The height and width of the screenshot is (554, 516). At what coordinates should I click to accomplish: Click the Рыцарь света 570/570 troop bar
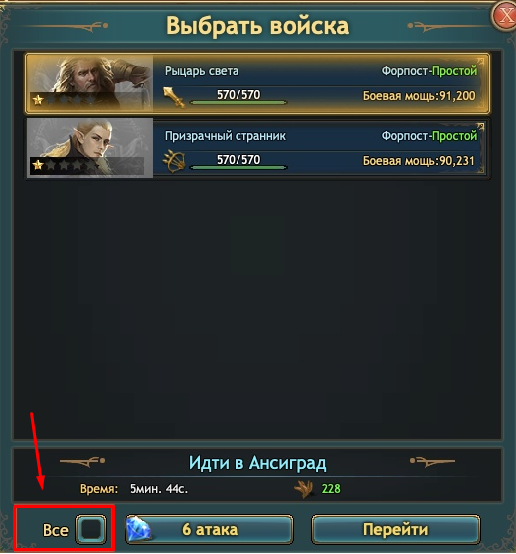tap(239, 96)
